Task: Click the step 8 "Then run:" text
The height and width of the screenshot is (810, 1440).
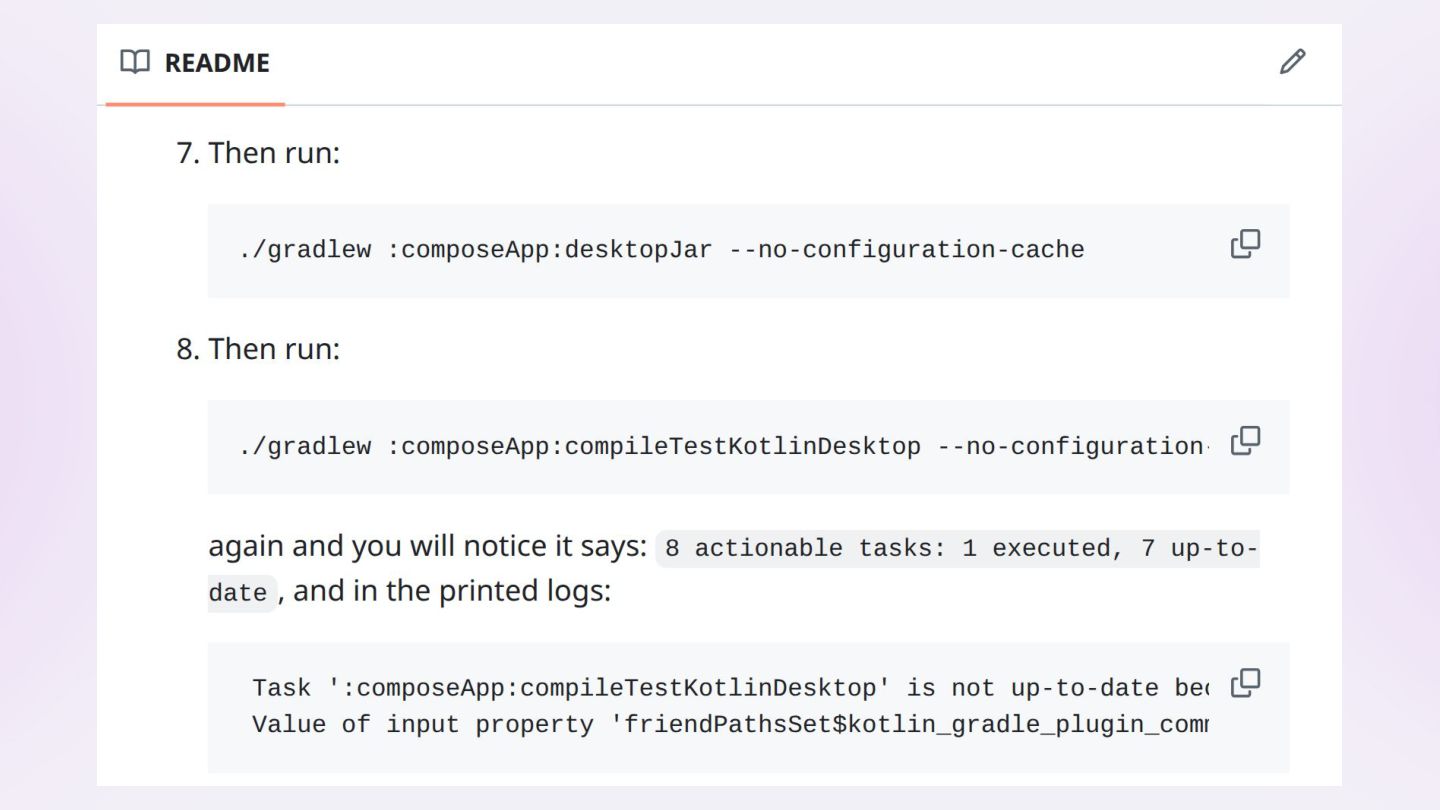Action: click(x=274, y=349)
